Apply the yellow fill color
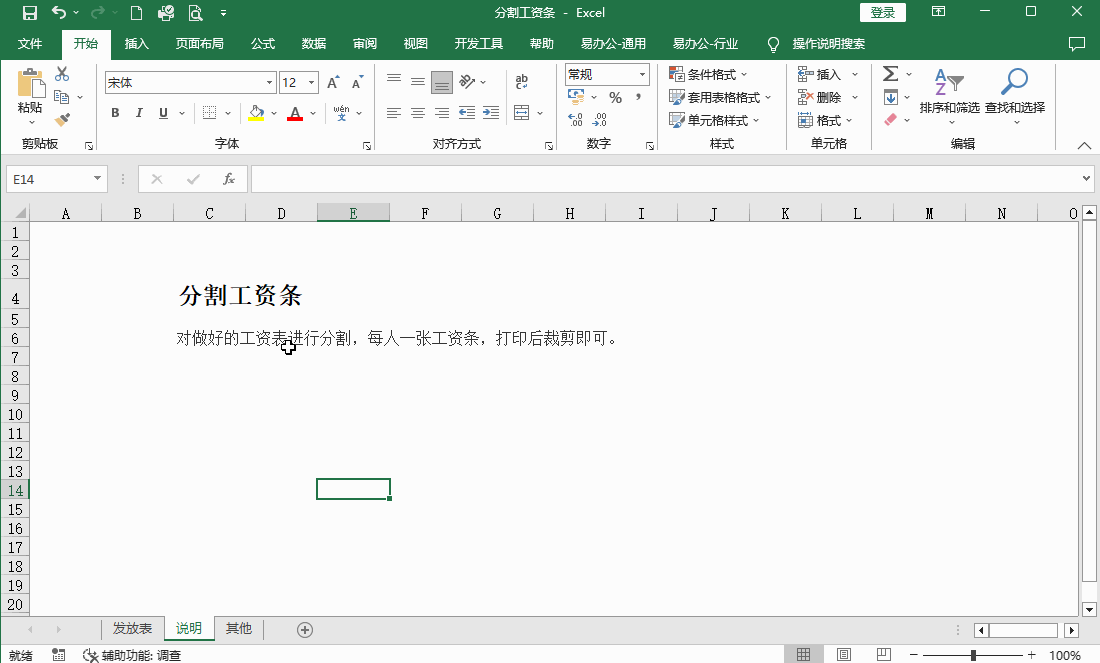This screenshot has width=1100, height=663. 256,113
